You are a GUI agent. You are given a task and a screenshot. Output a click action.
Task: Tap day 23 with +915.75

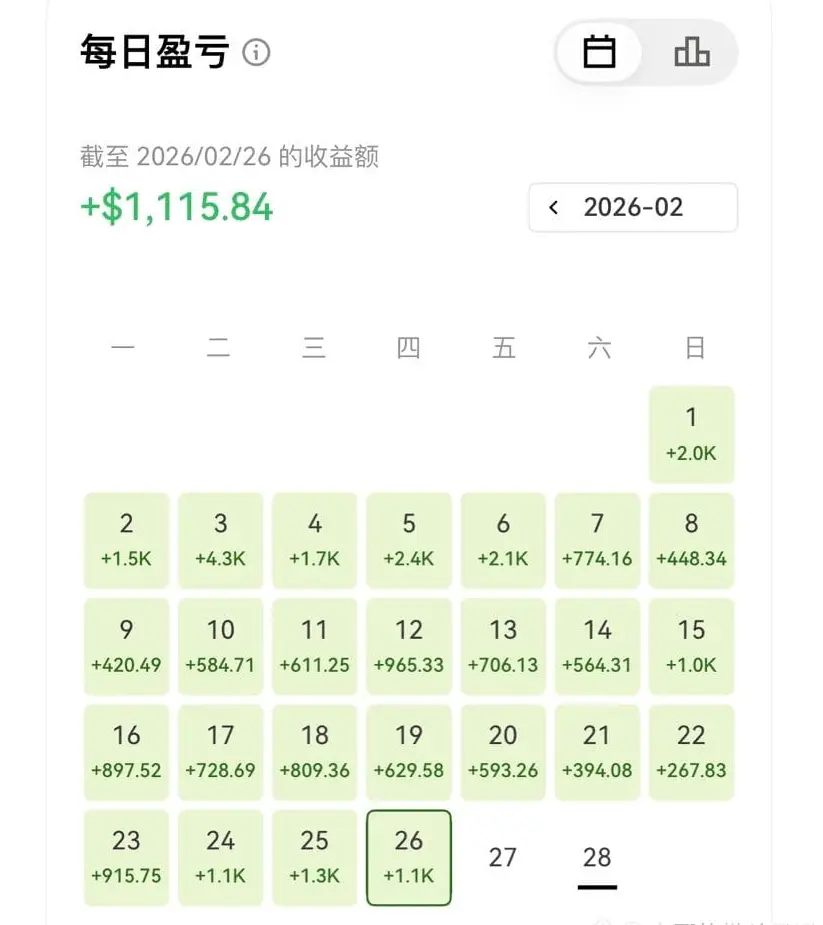tap(126, 858)
